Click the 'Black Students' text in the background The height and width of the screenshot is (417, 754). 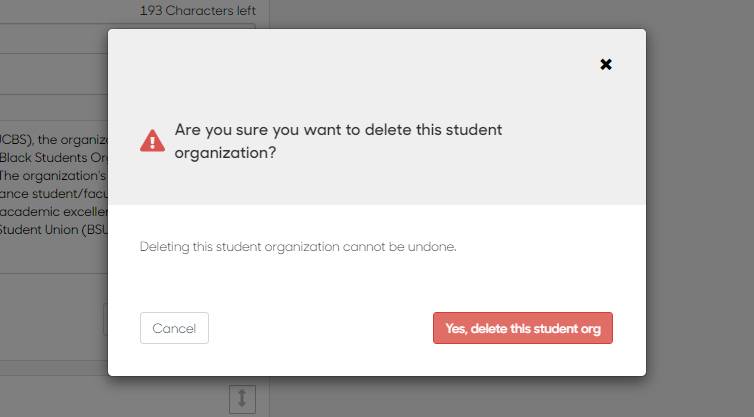(x=50, y=158)
